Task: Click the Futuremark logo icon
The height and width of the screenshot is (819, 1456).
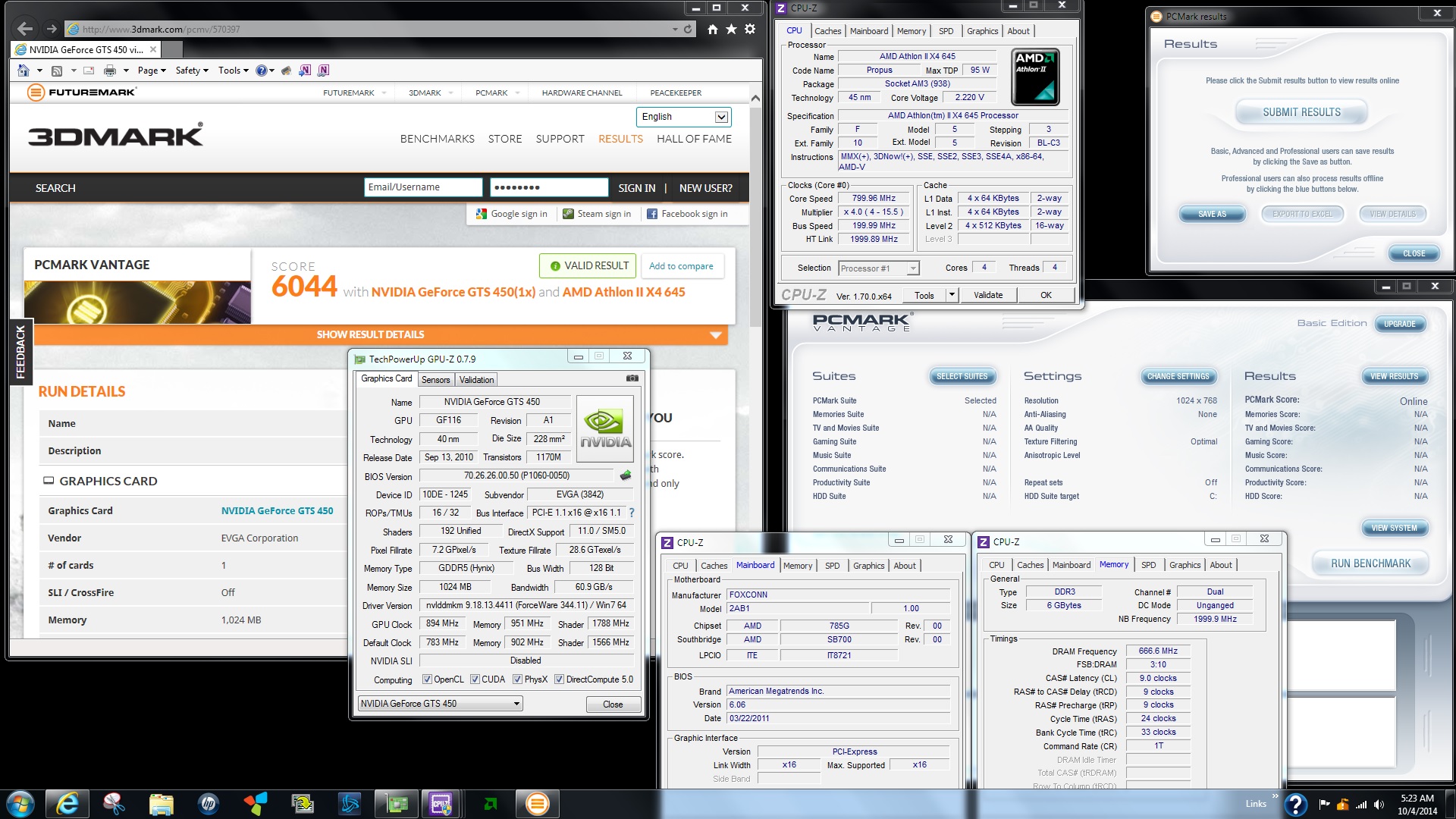Action: pos(36,93)
